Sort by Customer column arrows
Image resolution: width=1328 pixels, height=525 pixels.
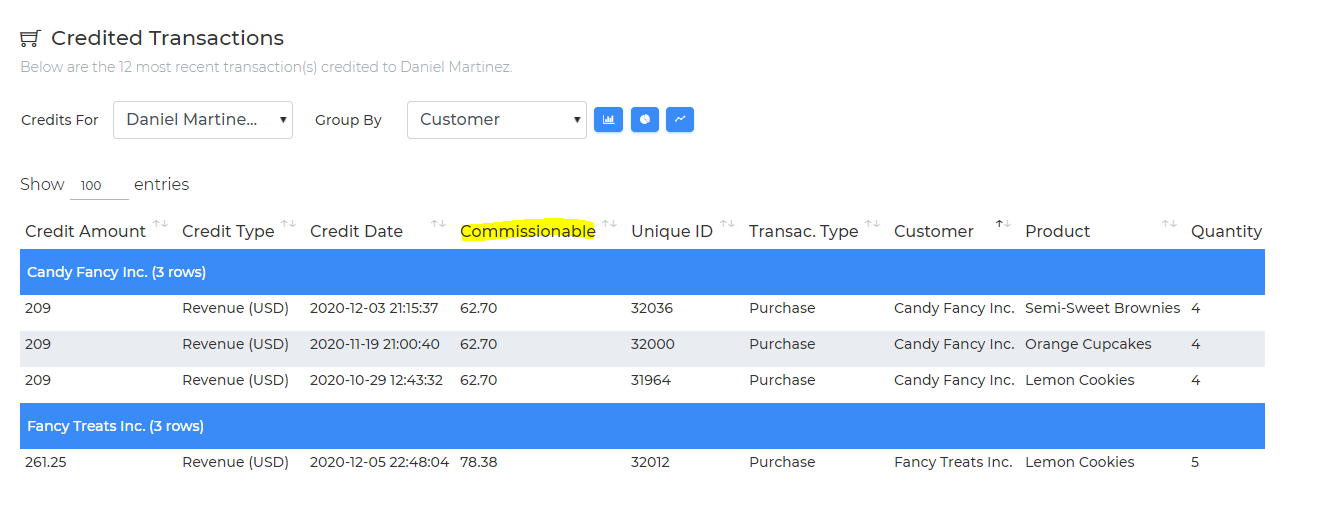[1003, 224]
